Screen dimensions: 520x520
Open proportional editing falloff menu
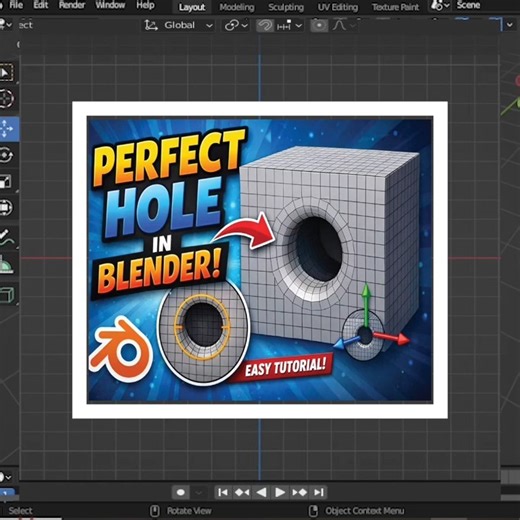(x=343, y=25)
